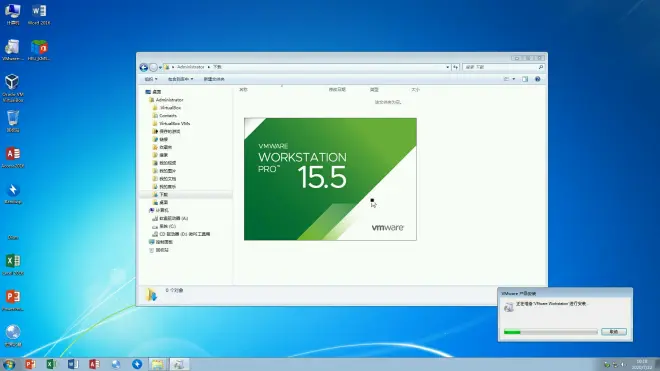This screenshot has height=371, width=660.
Task: Select the VirtualBox VMs folder in tree
Action: click(174, 123)
